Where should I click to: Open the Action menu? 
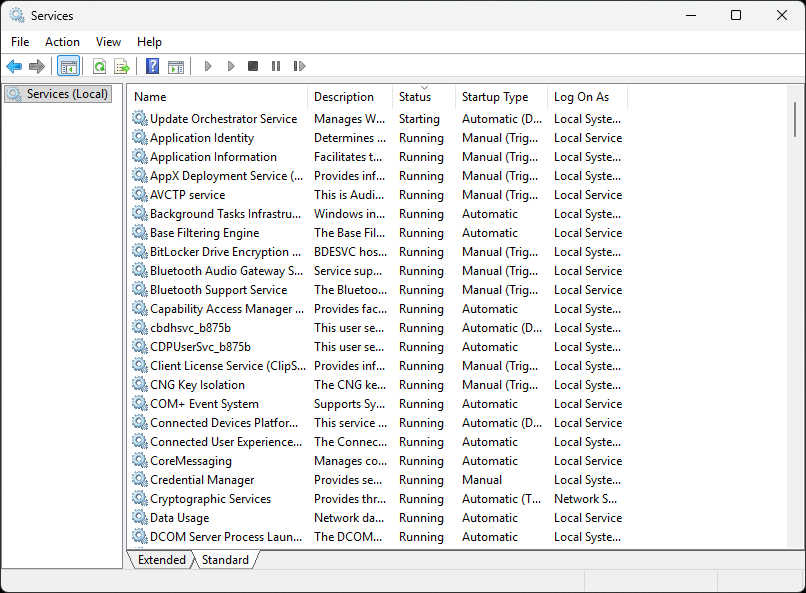62,42
